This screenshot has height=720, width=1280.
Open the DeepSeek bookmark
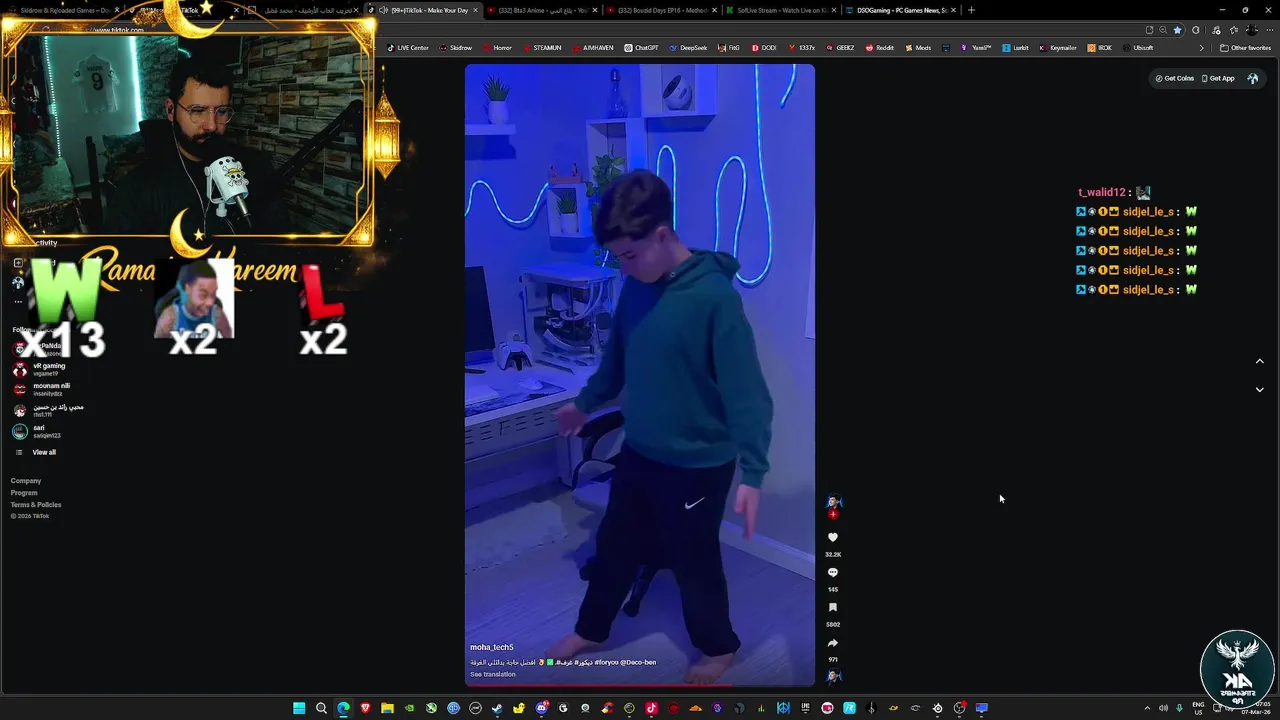click(x=688, y=48)
